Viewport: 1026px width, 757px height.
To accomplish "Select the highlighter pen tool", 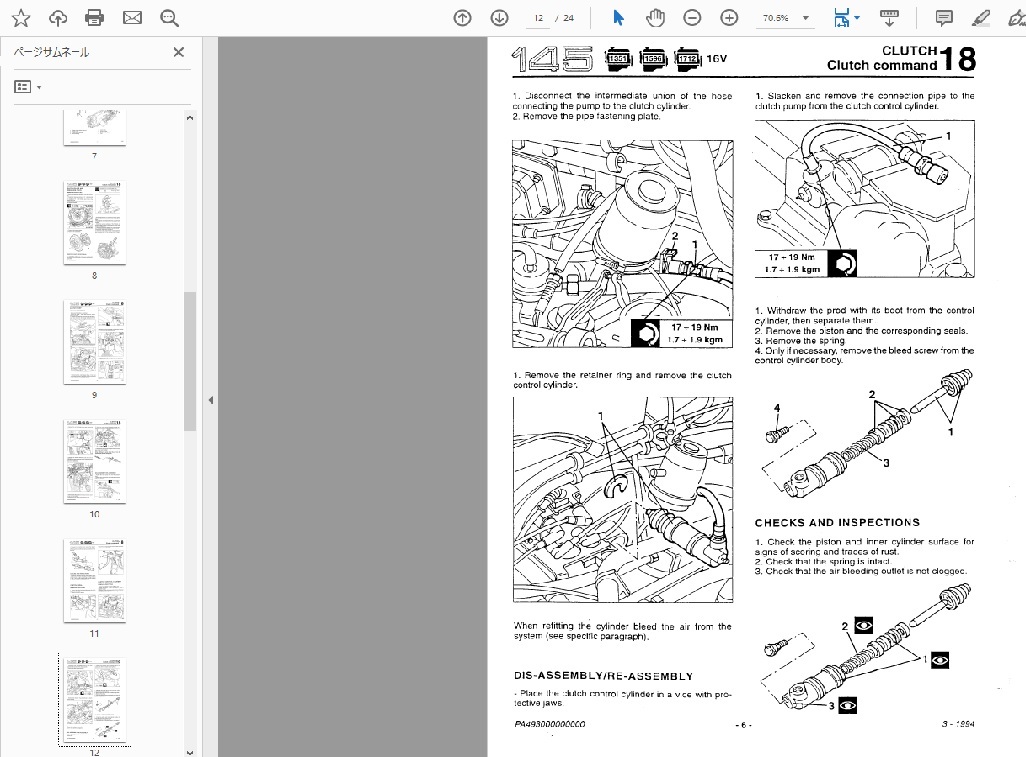I will coord(980,18).
